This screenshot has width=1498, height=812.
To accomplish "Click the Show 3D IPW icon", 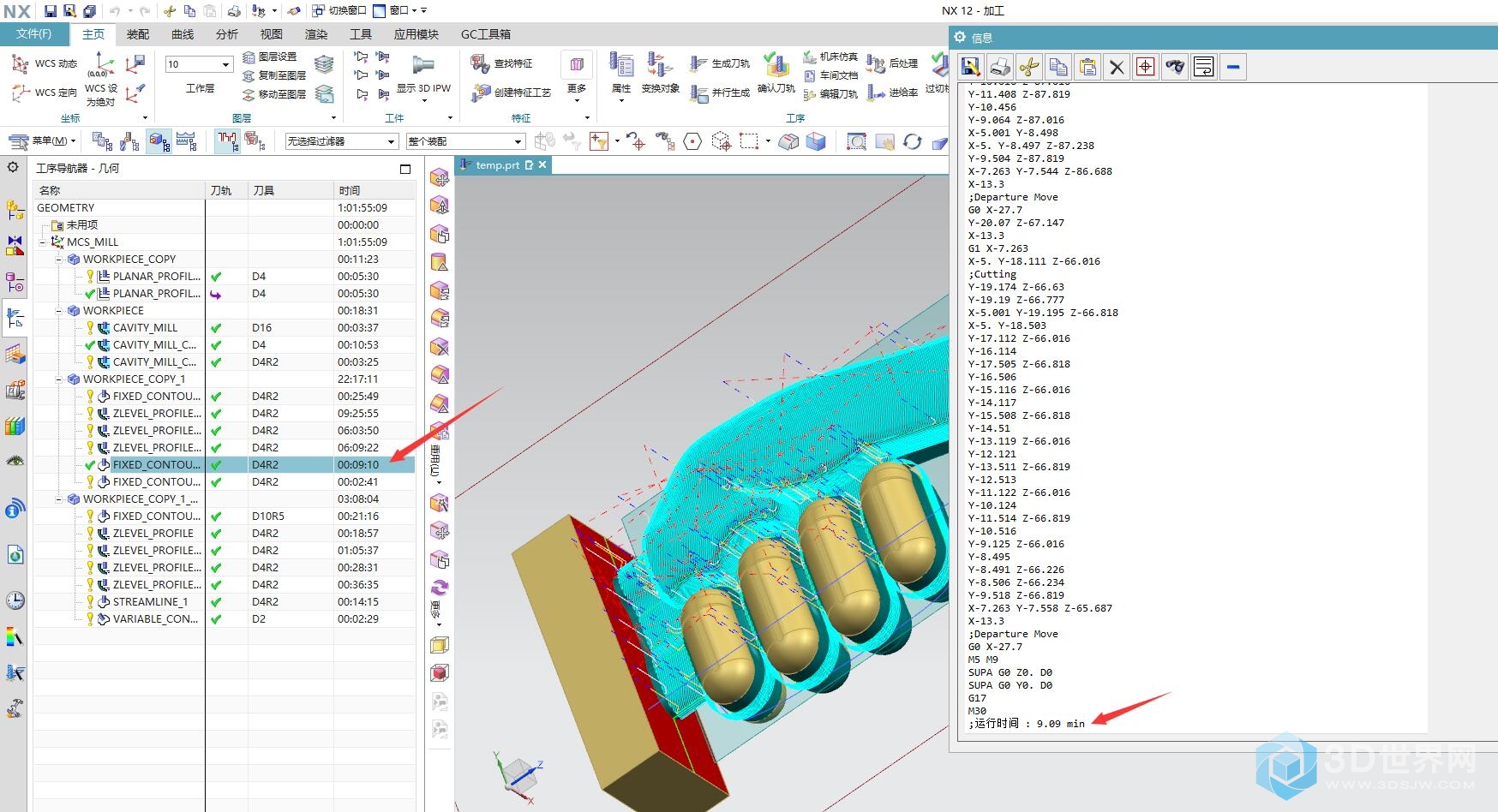I will [423, 65].
